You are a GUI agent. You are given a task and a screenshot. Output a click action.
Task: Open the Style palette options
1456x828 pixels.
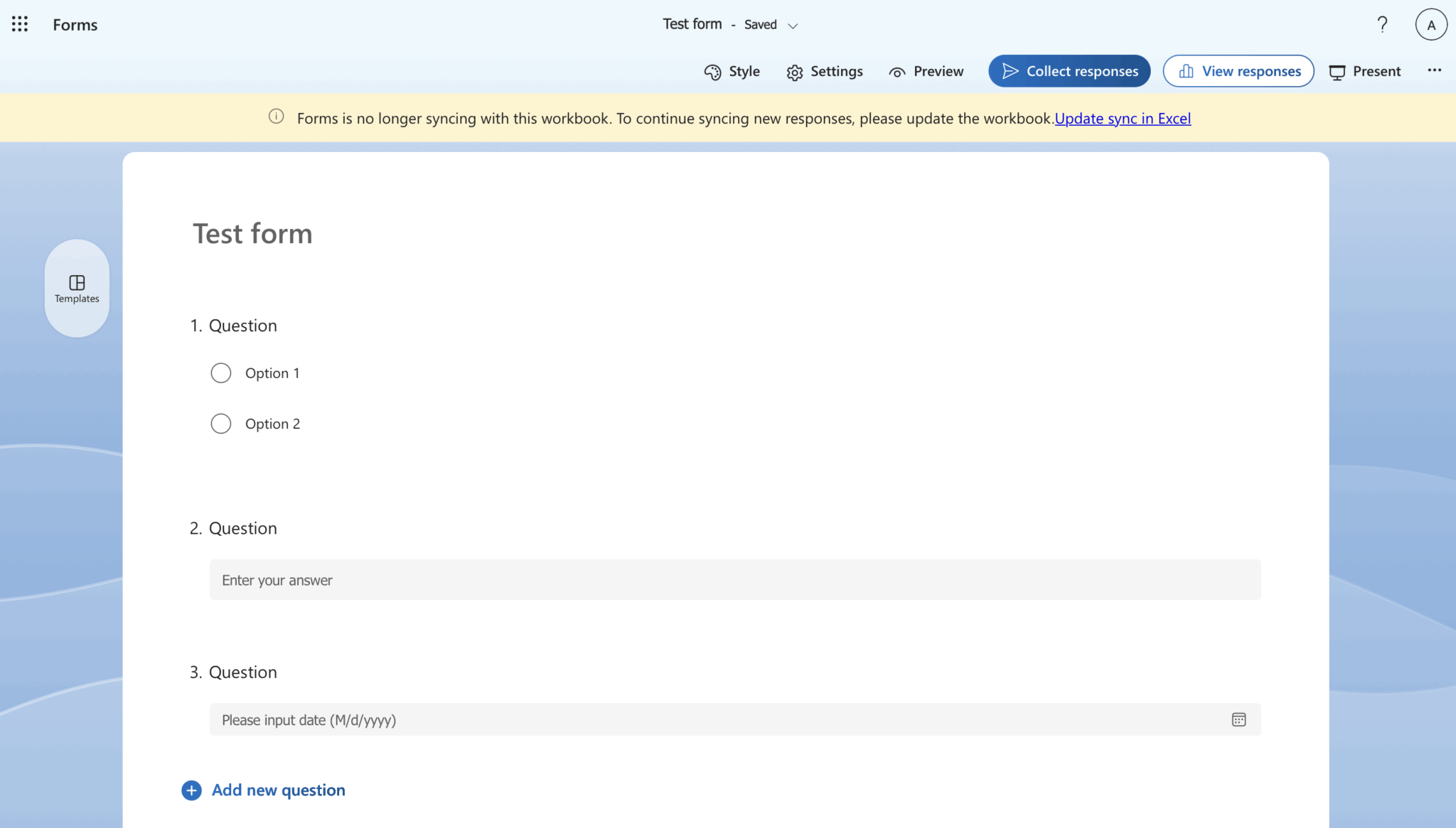pyautogui.click(x=732, y=71)
